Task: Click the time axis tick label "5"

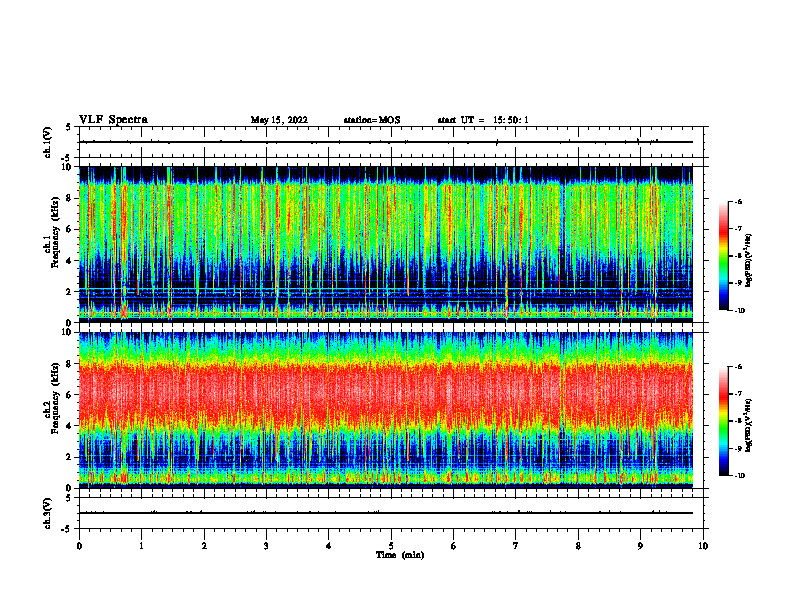Action: [391, 546]
